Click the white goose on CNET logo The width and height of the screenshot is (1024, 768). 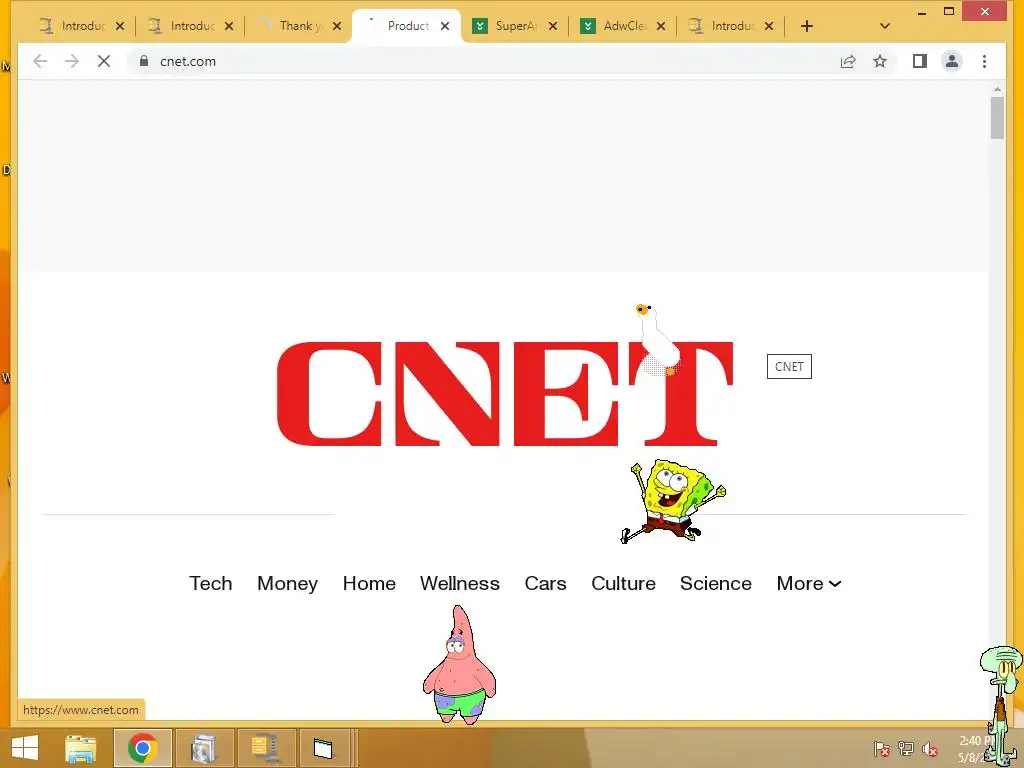658,340
